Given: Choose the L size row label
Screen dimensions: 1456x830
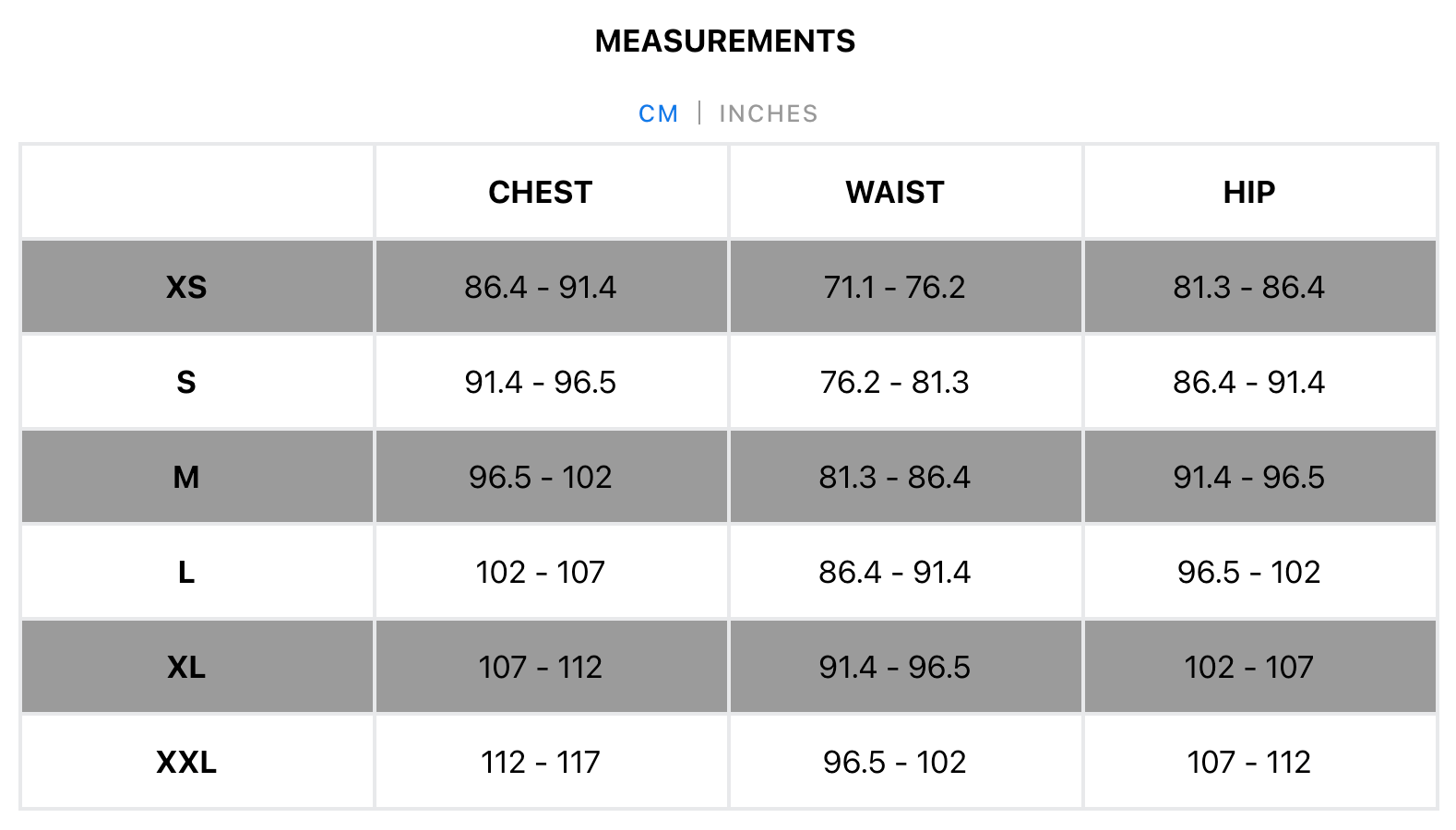Looking at the screenshot, I should [x=186, y=572].
